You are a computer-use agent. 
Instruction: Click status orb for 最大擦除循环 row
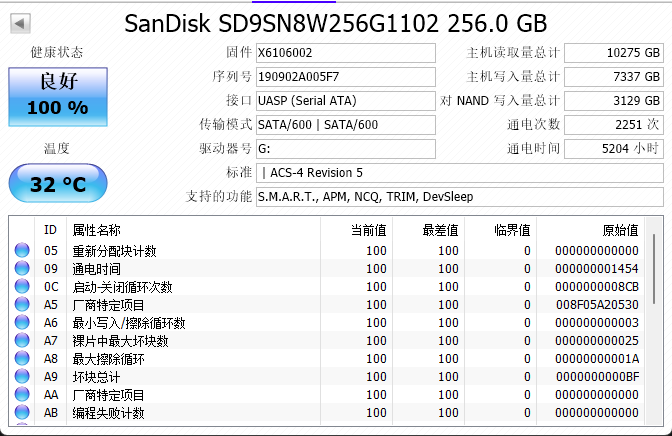tap(22, 359)
